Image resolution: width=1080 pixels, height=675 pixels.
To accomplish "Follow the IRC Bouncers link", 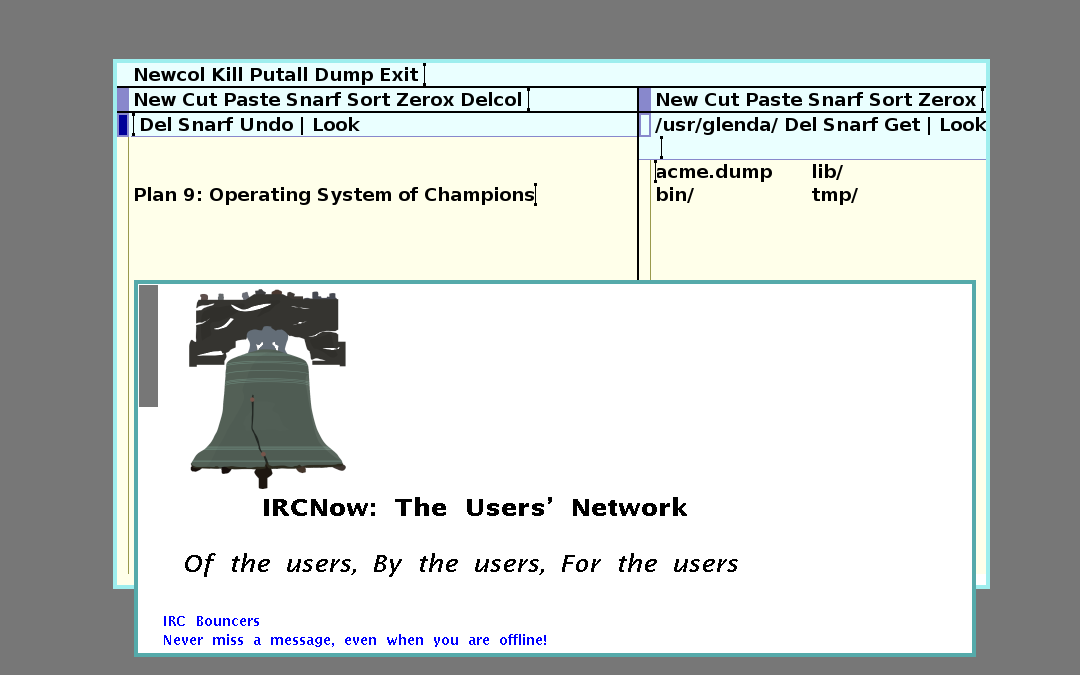I will click(x=211, y=621).
